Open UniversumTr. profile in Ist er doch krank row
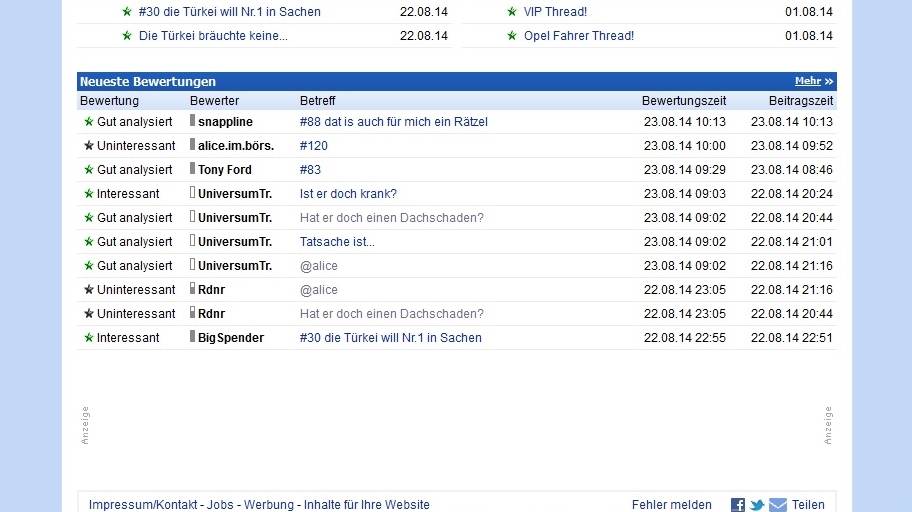The width and height of the screenshot is (912, 512). [235, 194]
